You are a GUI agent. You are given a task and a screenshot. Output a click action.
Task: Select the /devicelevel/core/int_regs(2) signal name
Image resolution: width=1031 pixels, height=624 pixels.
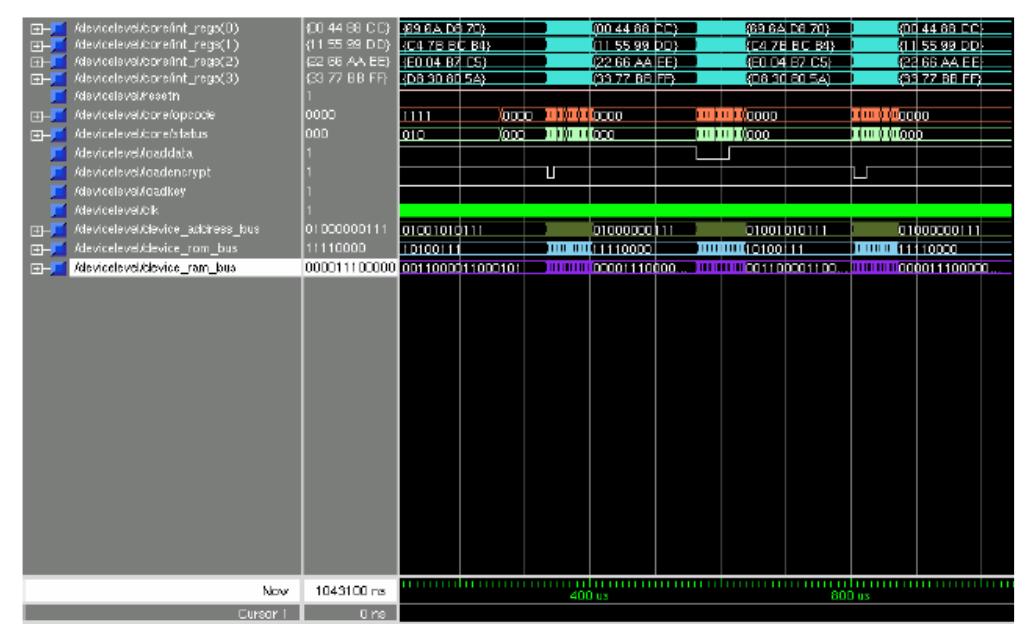click(156, 61)
